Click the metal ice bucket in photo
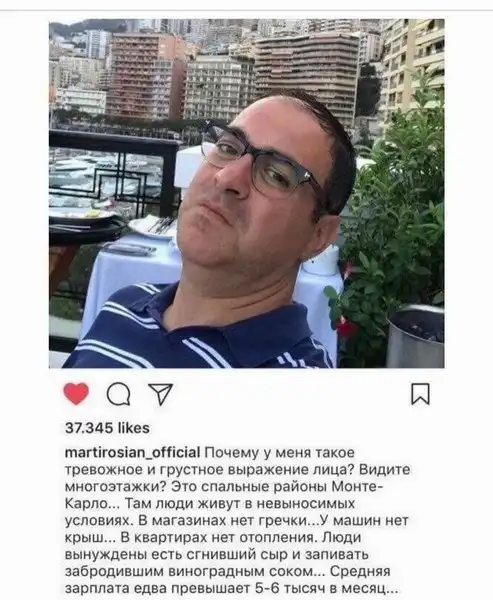The width and height of the screenshot is (493, 600). (x=415, y=337)
